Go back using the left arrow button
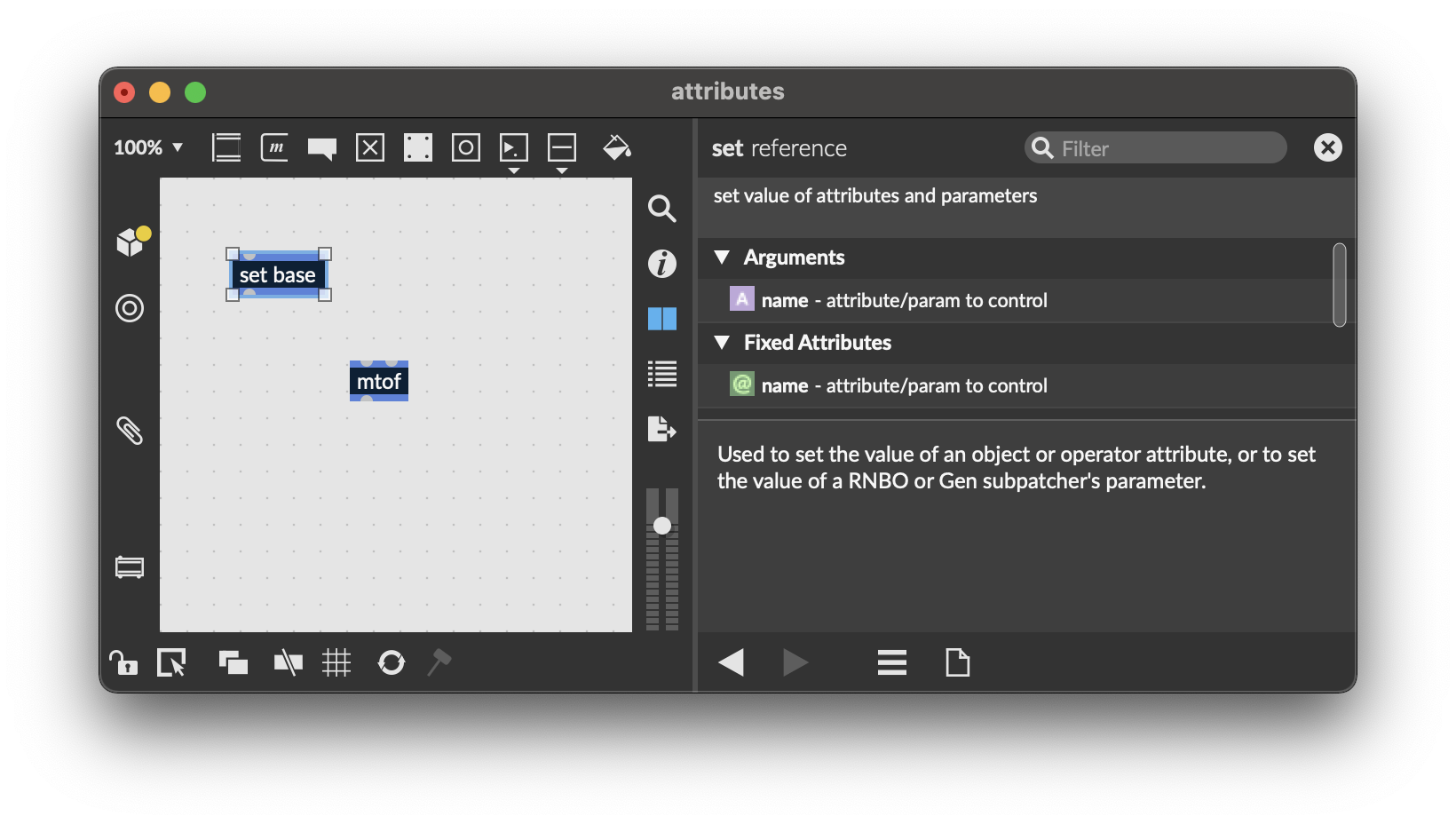Image resolution: width=1456 pixels, height=824 pixels. tap(731, 662)
